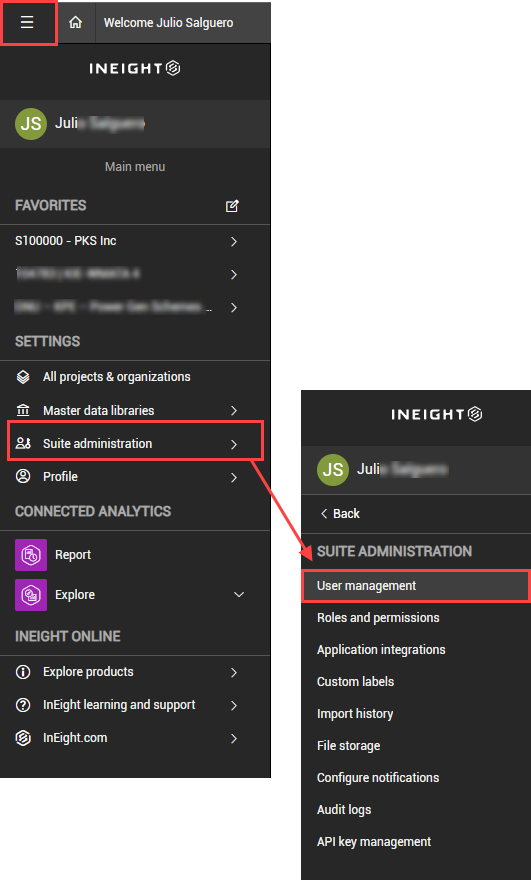Click the Profile person icon
The image size is (531, 880).
(x=23, y=476)
